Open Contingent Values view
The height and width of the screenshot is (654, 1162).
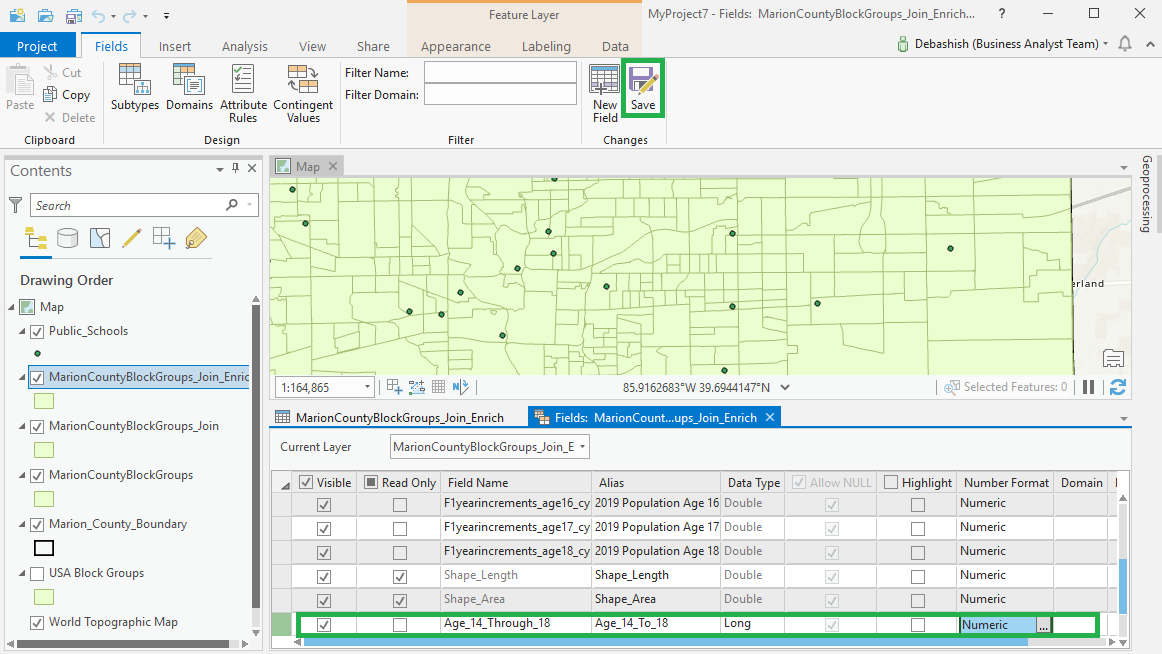(303, 92)
